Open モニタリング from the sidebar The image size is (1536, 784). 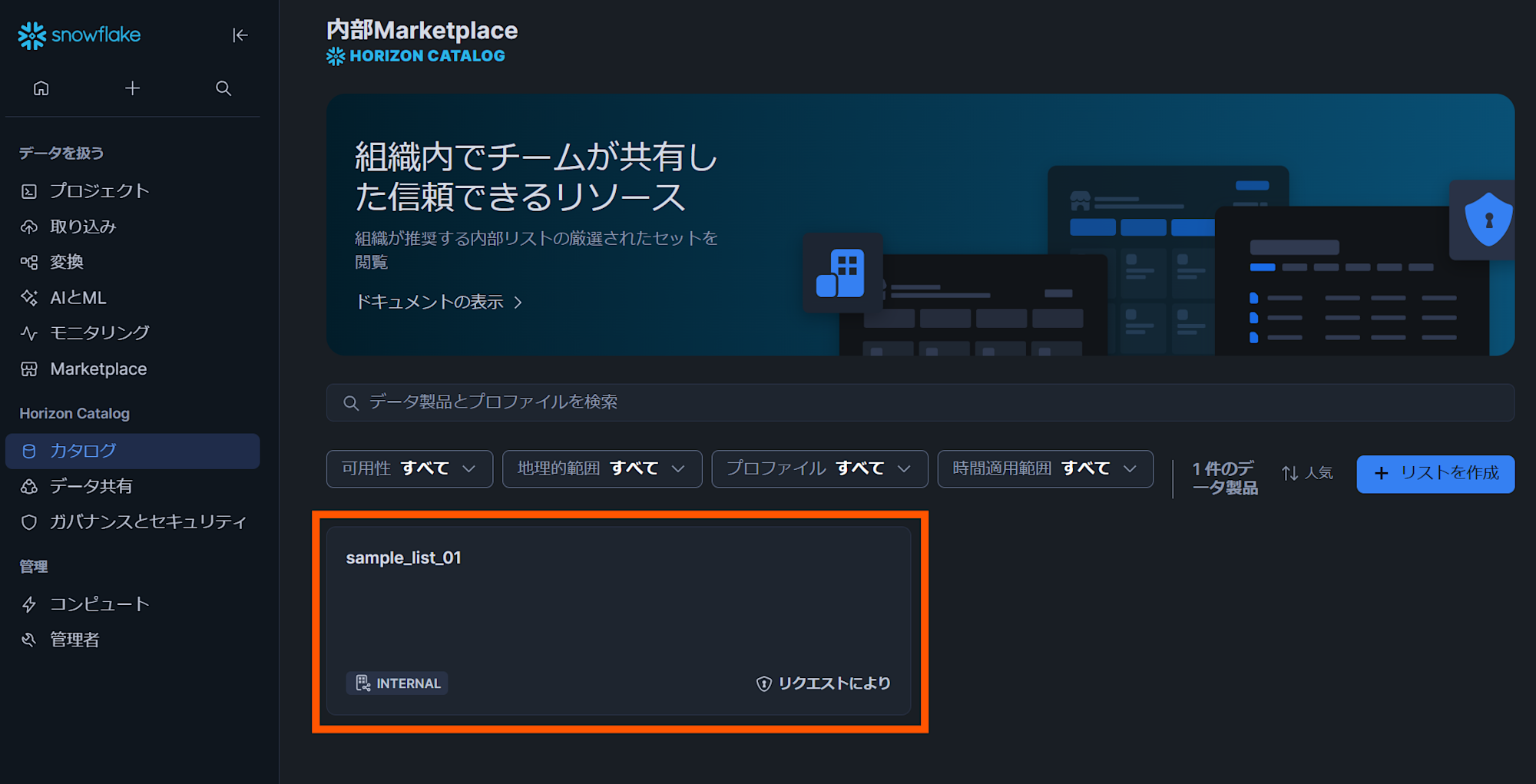coord(100,332)
